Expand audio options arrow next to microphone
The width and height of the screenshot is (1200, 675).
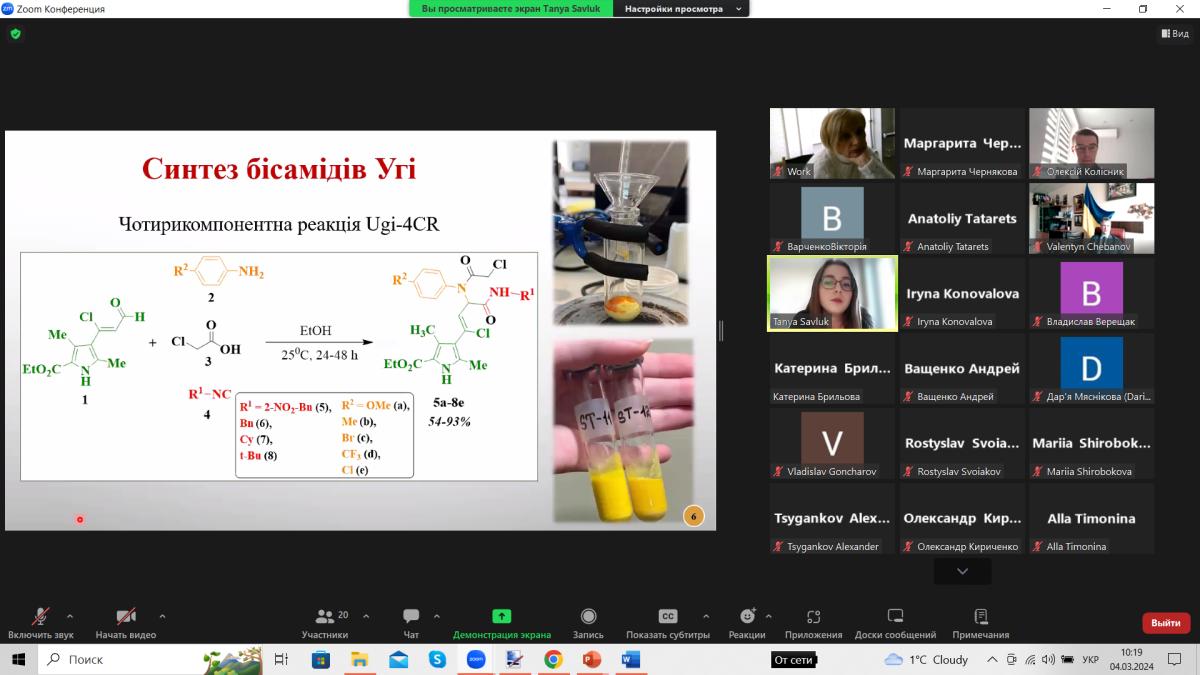click(x=70, y=616)
